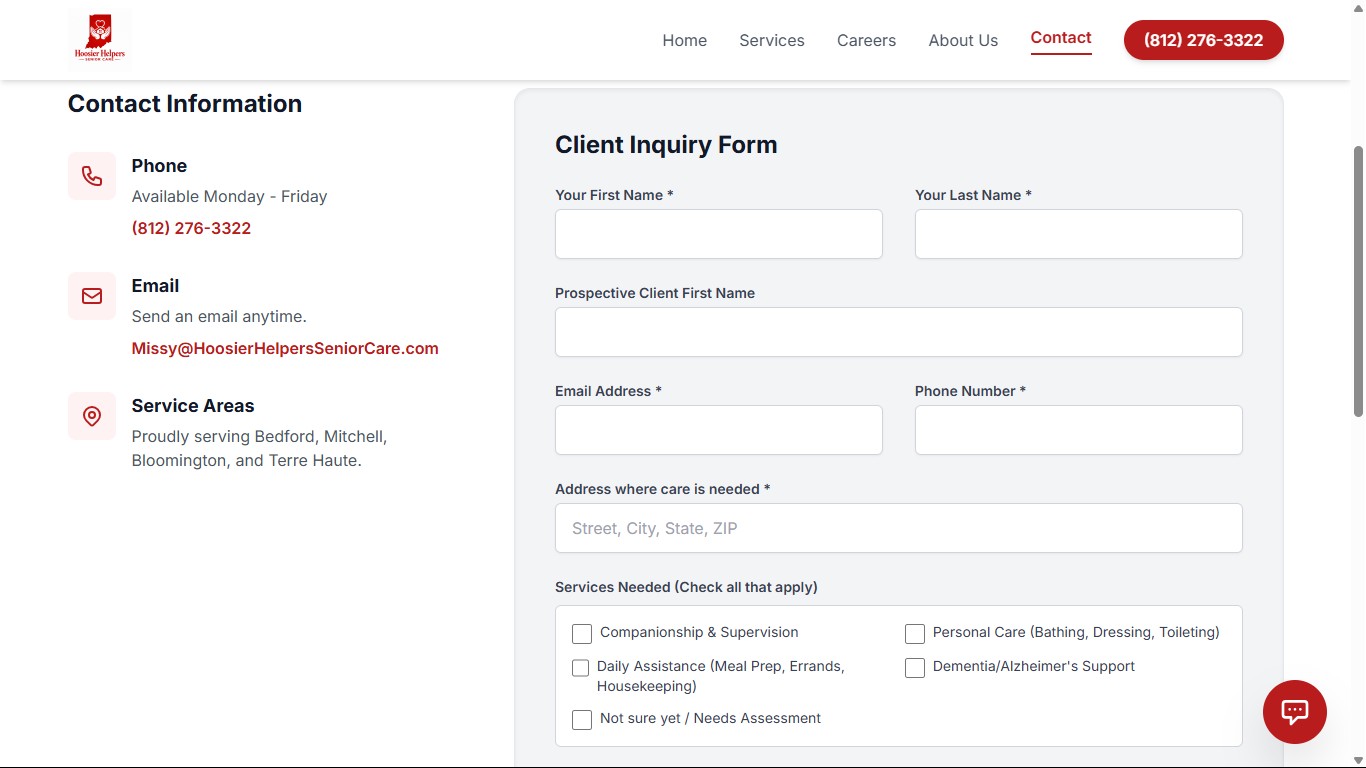Click the Send an email anytime text
The width and height of the screenshot is (1366, 768).
pyautogui.click(x=219, y=316)
